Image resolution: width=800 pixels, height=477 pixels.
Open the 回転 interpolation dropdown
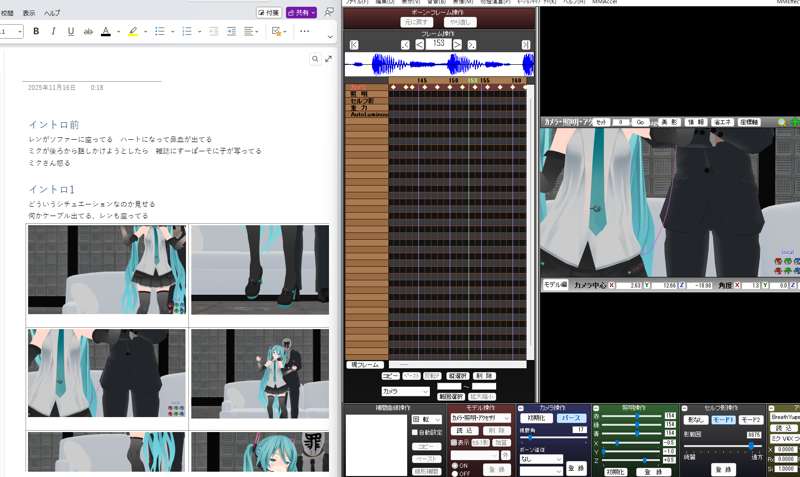427,419
